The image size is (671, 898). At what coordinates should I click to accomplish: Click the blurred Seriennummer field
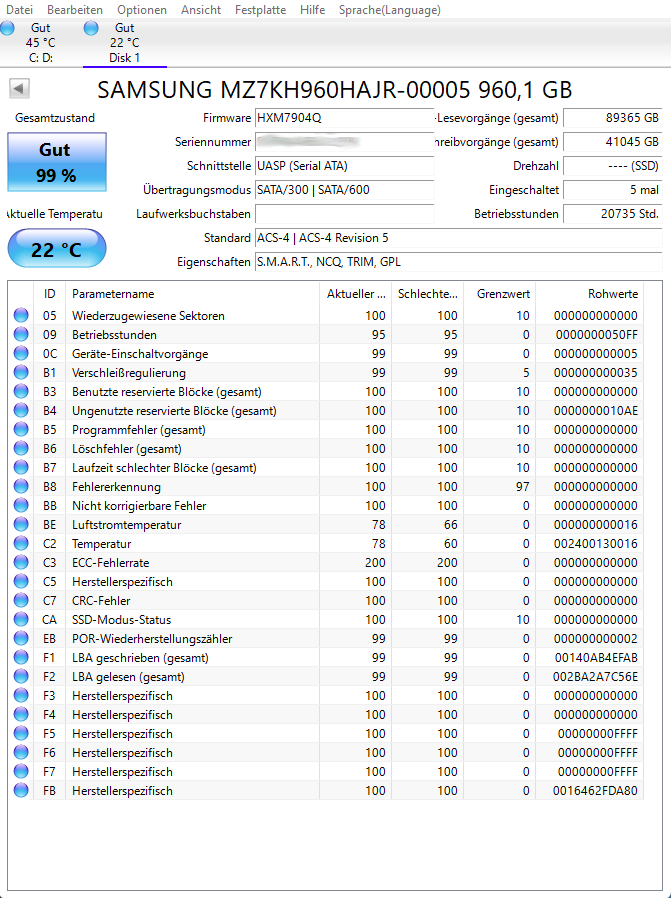[344, 142]
